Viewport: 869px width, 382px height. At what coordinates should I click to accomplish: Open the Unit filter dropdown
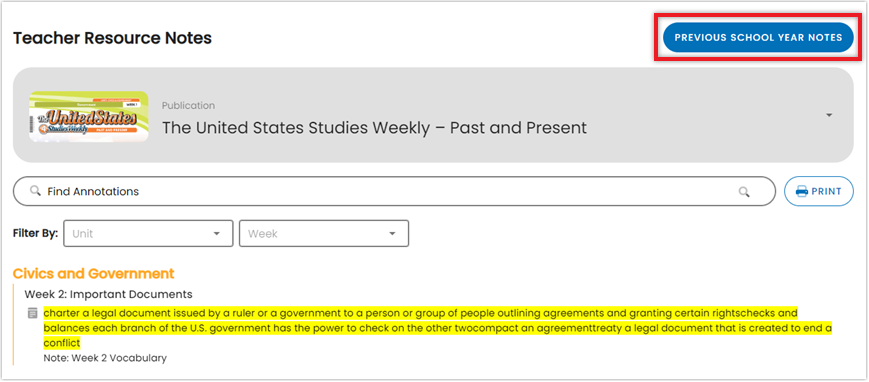(x=148, y=233)
